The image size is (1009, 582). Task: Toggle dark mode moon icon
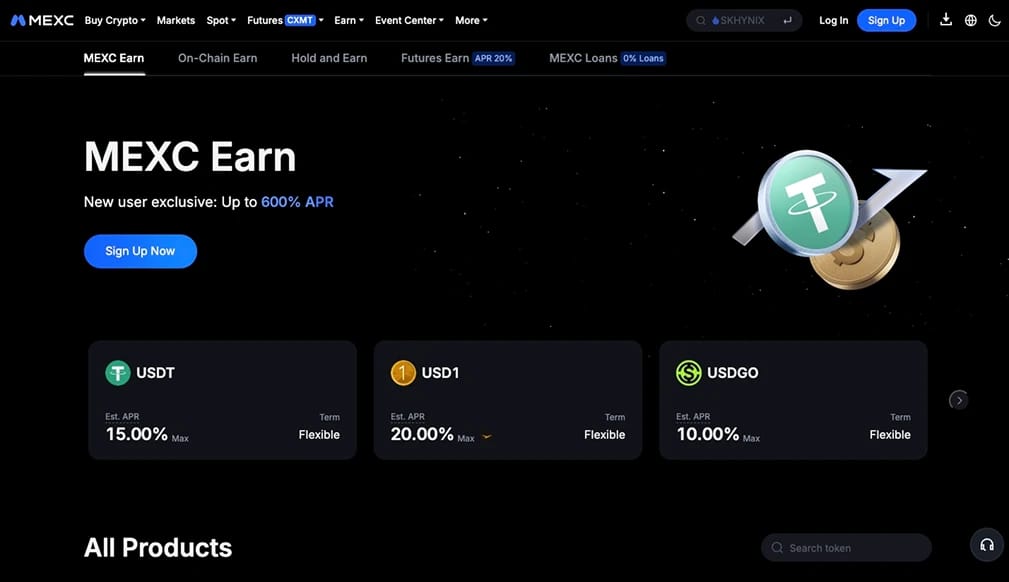pyautogui.click(x=994, y=21)
